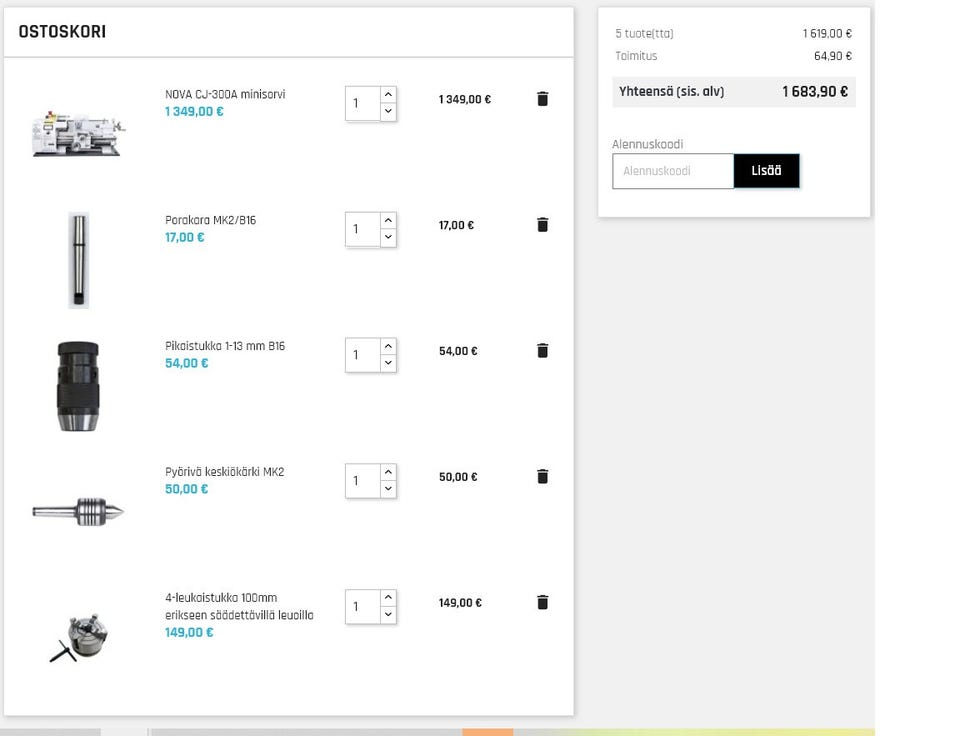The width and height of the screenshot is (960, 736).
Task: Click quantity field for Porakara MK2/B16
Action: [x=362, y=230]
